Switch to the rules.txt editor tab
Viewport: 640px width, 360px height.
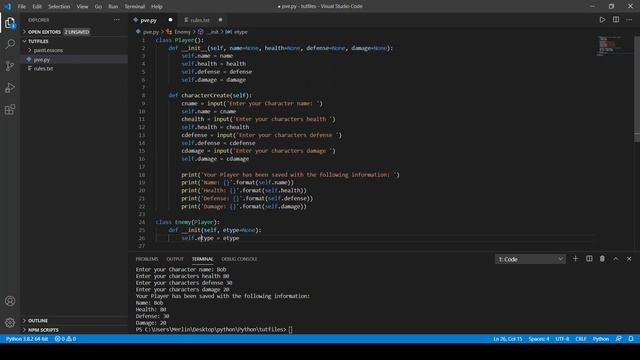(200, 20)
